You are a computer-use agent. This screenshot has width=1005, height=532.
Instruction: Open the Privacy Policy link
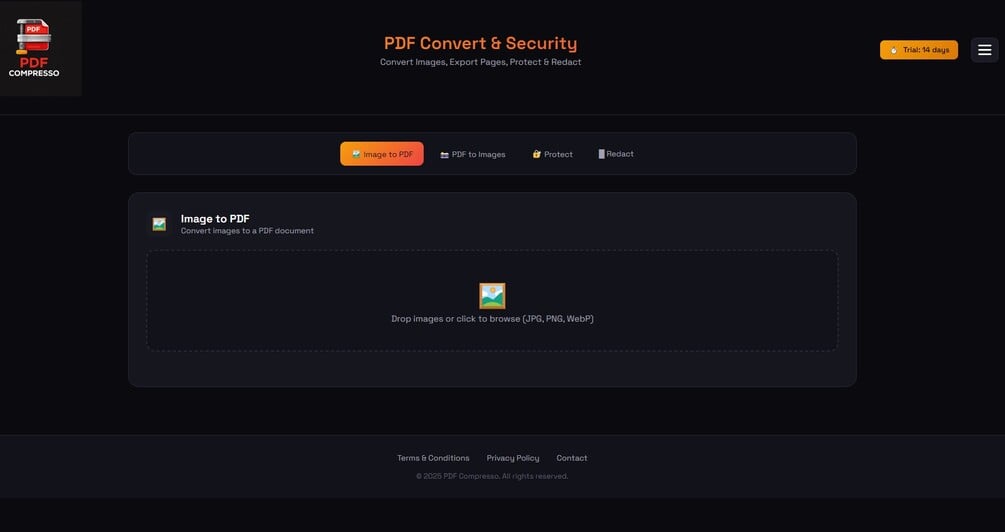513,458
